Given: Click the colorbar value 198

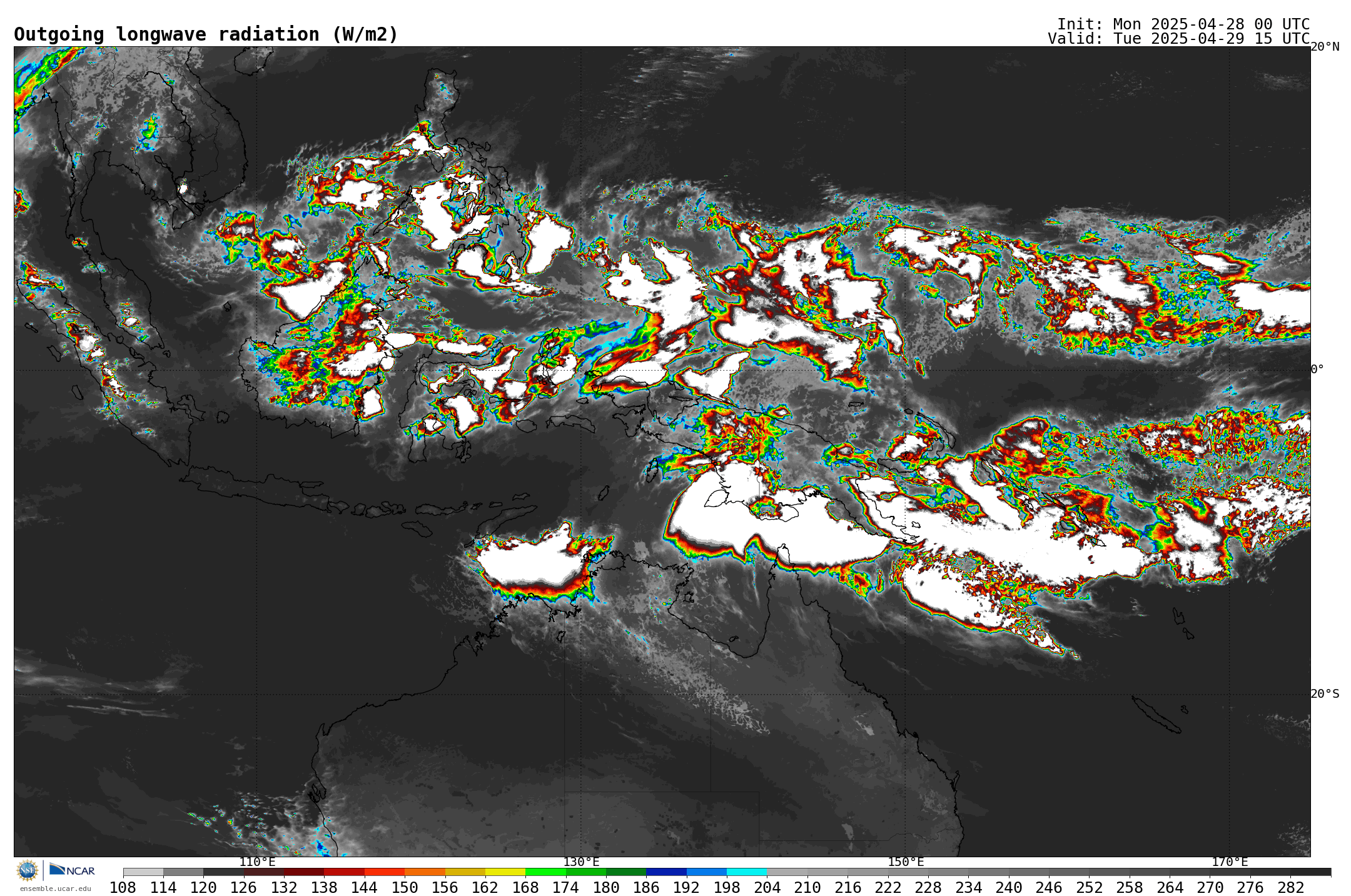Looking at the screenshot, I should point(727,887).
